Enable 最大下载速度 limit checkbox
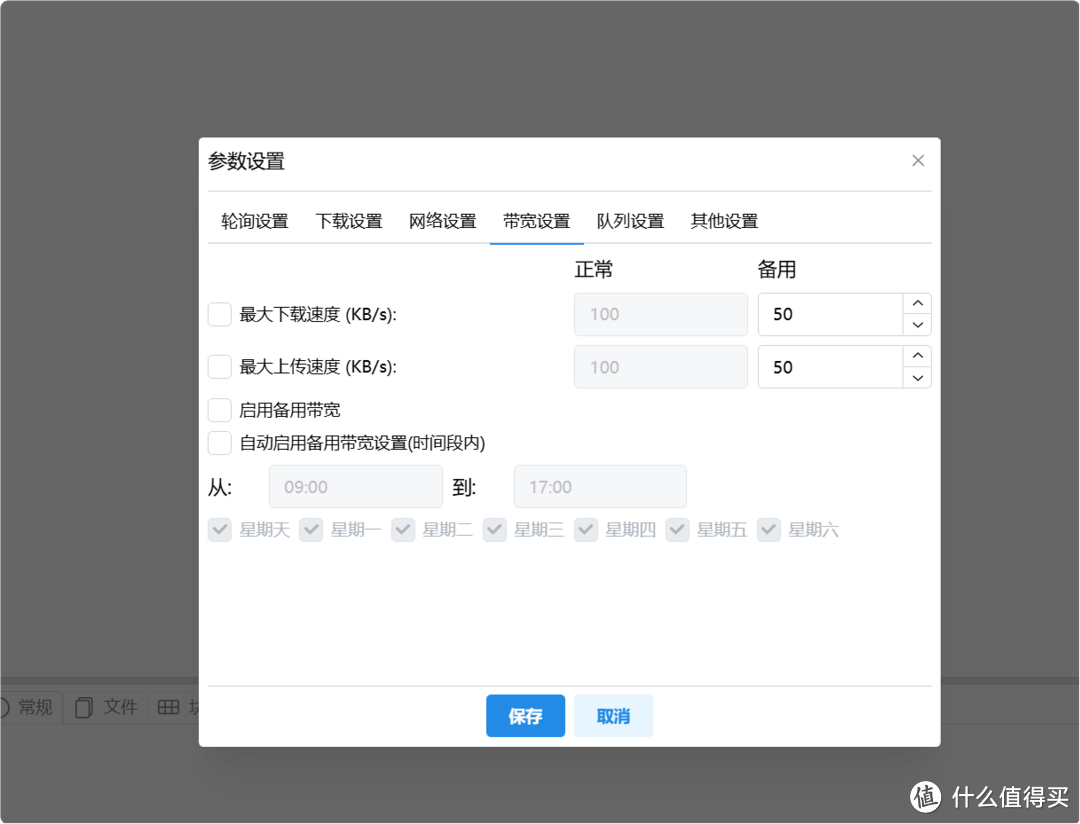The height and width of the screenshot is (824, 1080). [219, 314]
